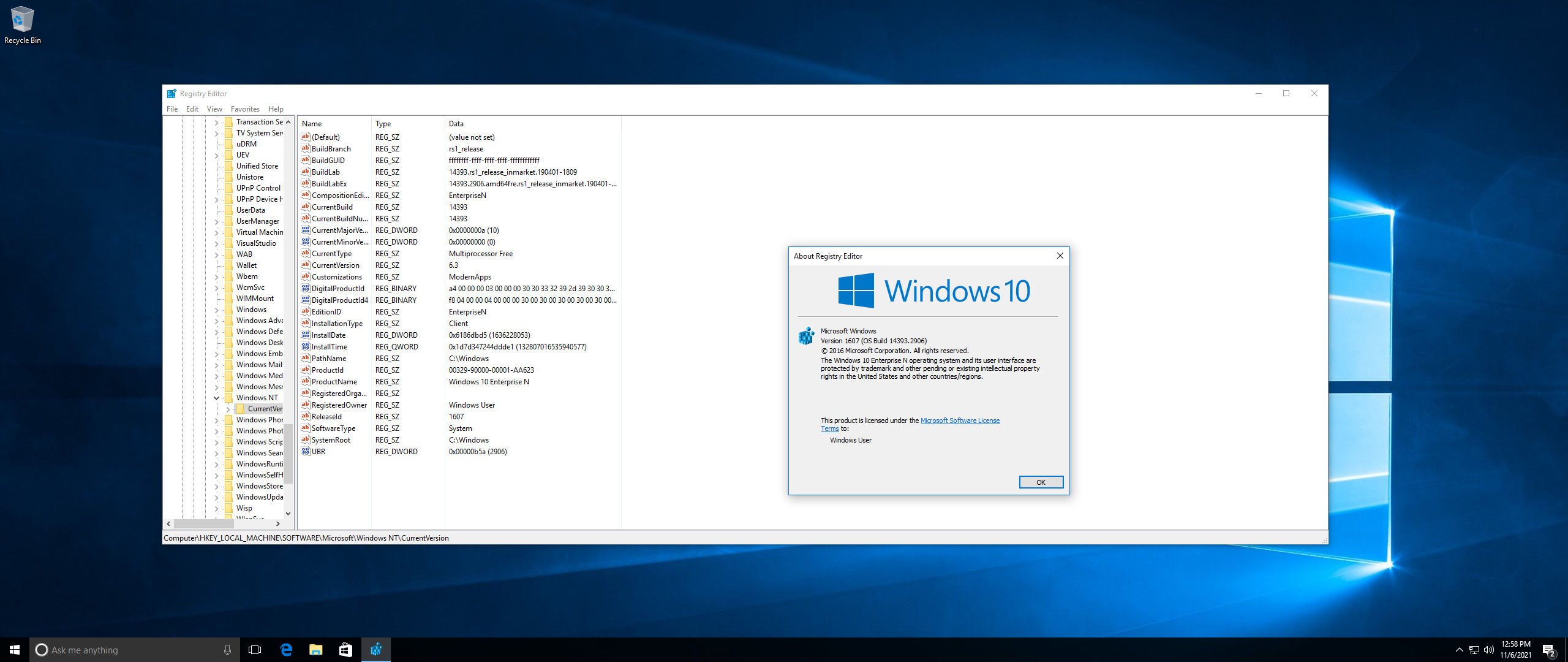1568x662 pixels.
Task: Open the Store from the taskbar
Action: pos(345,650)
